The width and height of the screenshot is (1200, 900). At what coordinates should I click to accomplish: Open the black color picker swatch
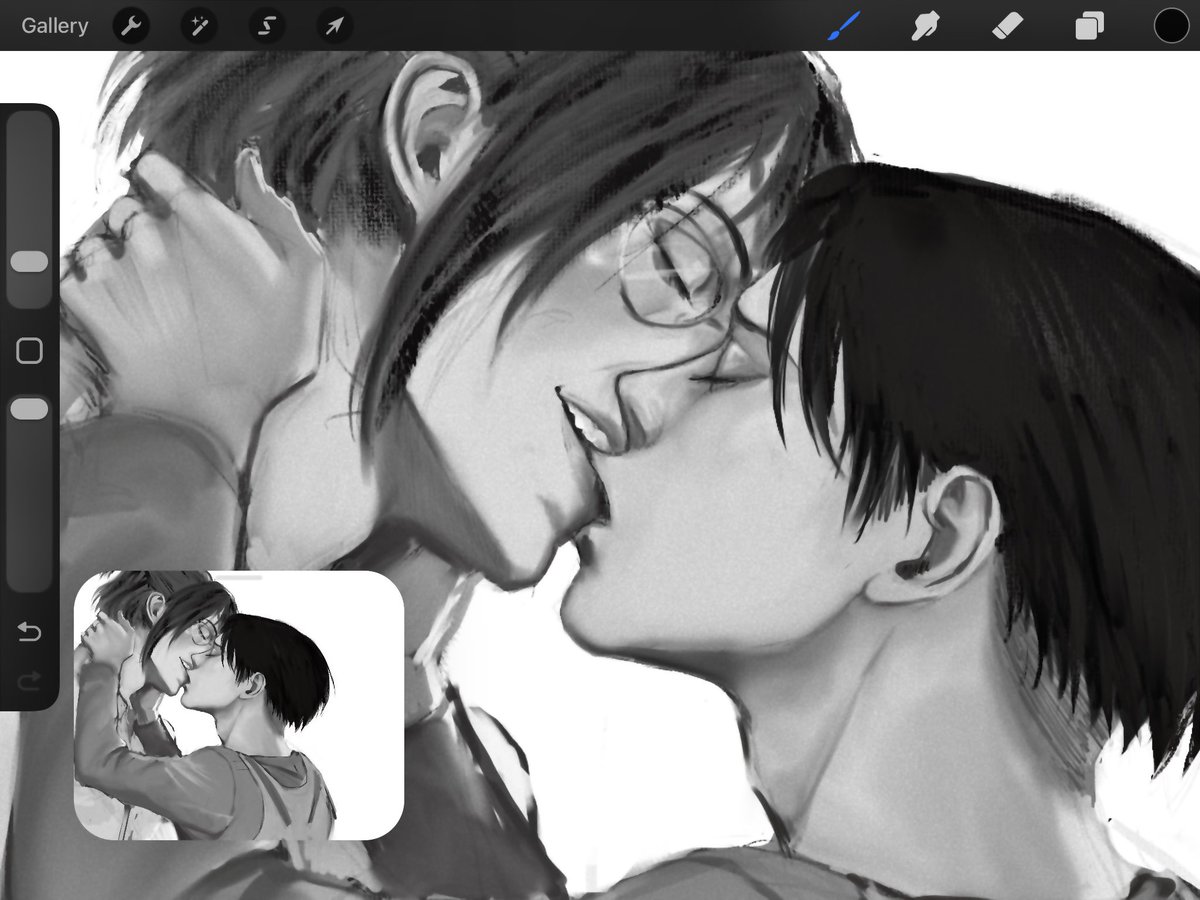coord(1171,26)
